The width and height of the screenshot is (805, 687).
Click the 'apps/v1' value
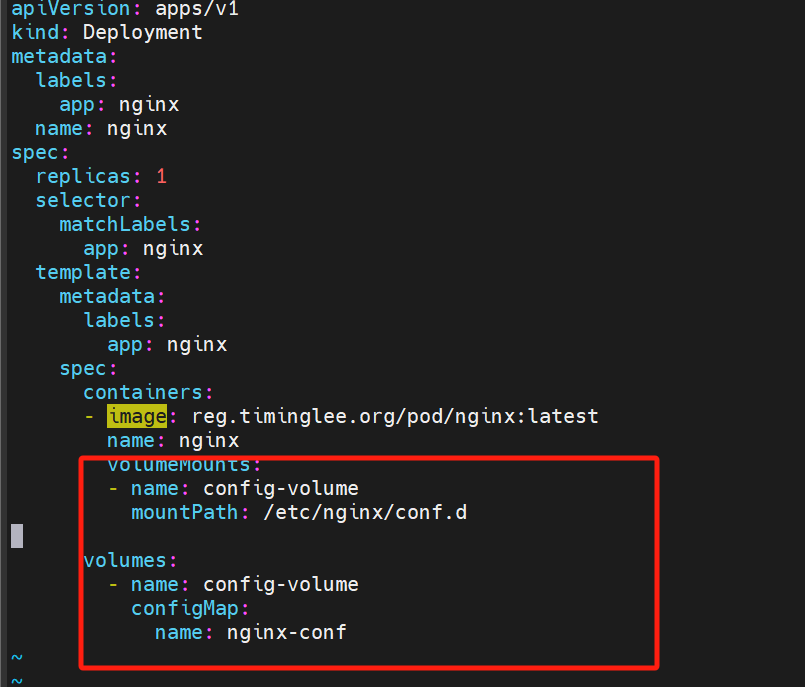click(x=197, y=9)
